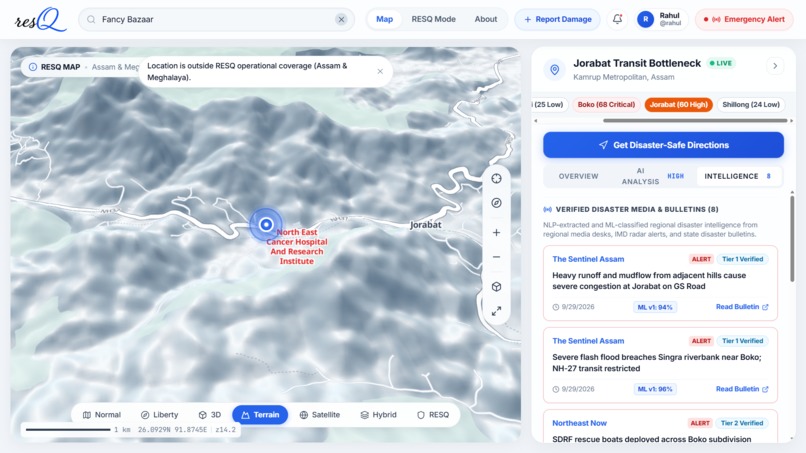
Task: Select the Boko (68 Critical) chip
Action: click(x=606, y=104)
